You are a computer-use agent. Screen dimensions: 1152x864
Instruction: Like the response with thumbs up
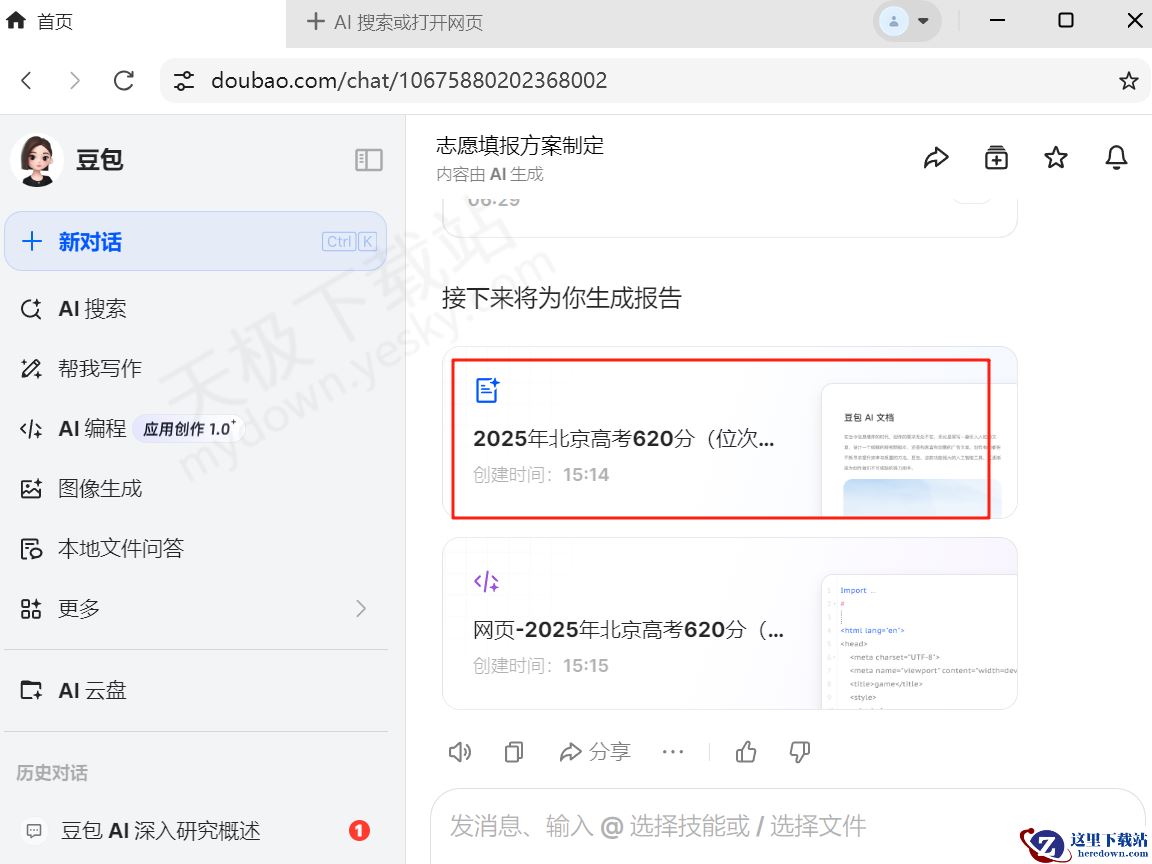pyautogui.click(x=746, y=752)
